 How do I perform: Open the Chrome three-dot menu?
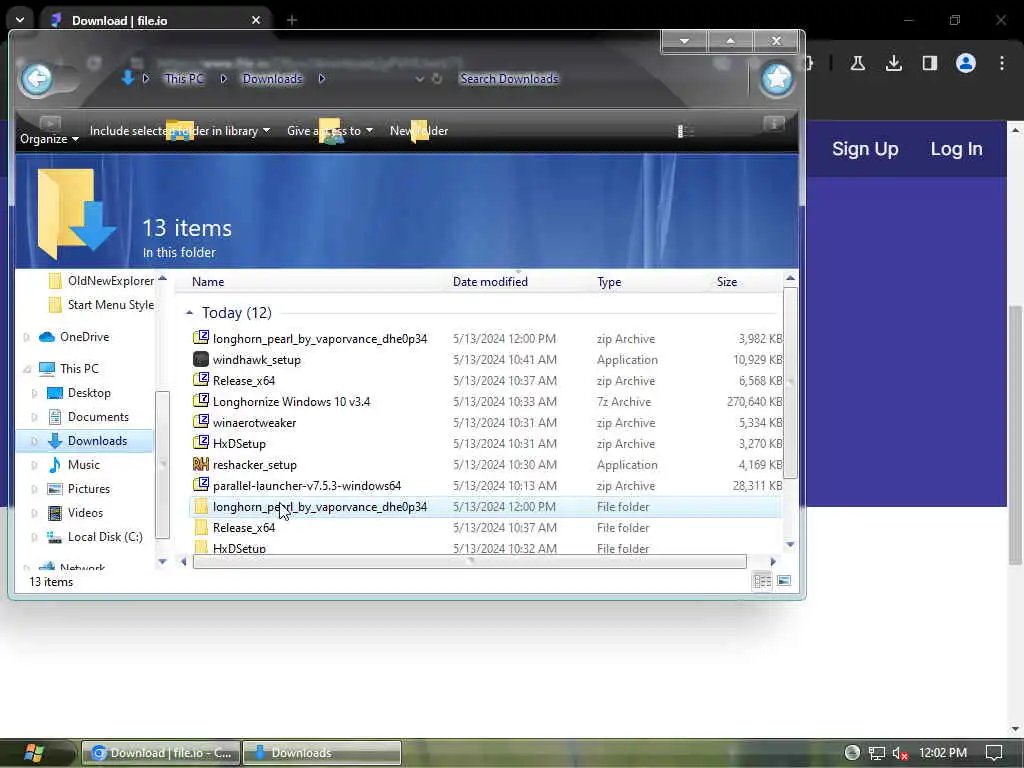pos(1002,63)
